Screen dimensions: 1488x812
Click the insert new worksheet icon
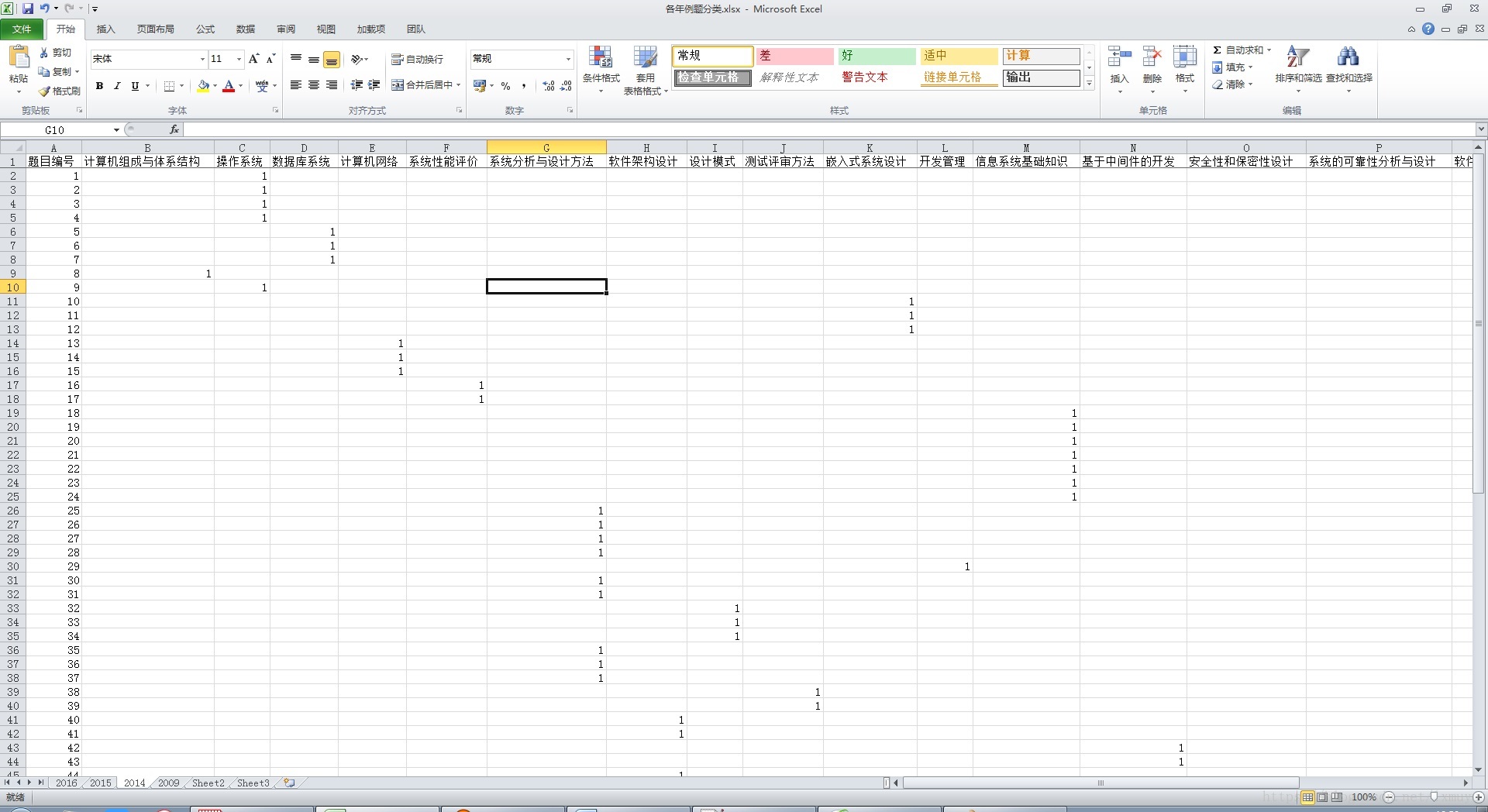289,783
